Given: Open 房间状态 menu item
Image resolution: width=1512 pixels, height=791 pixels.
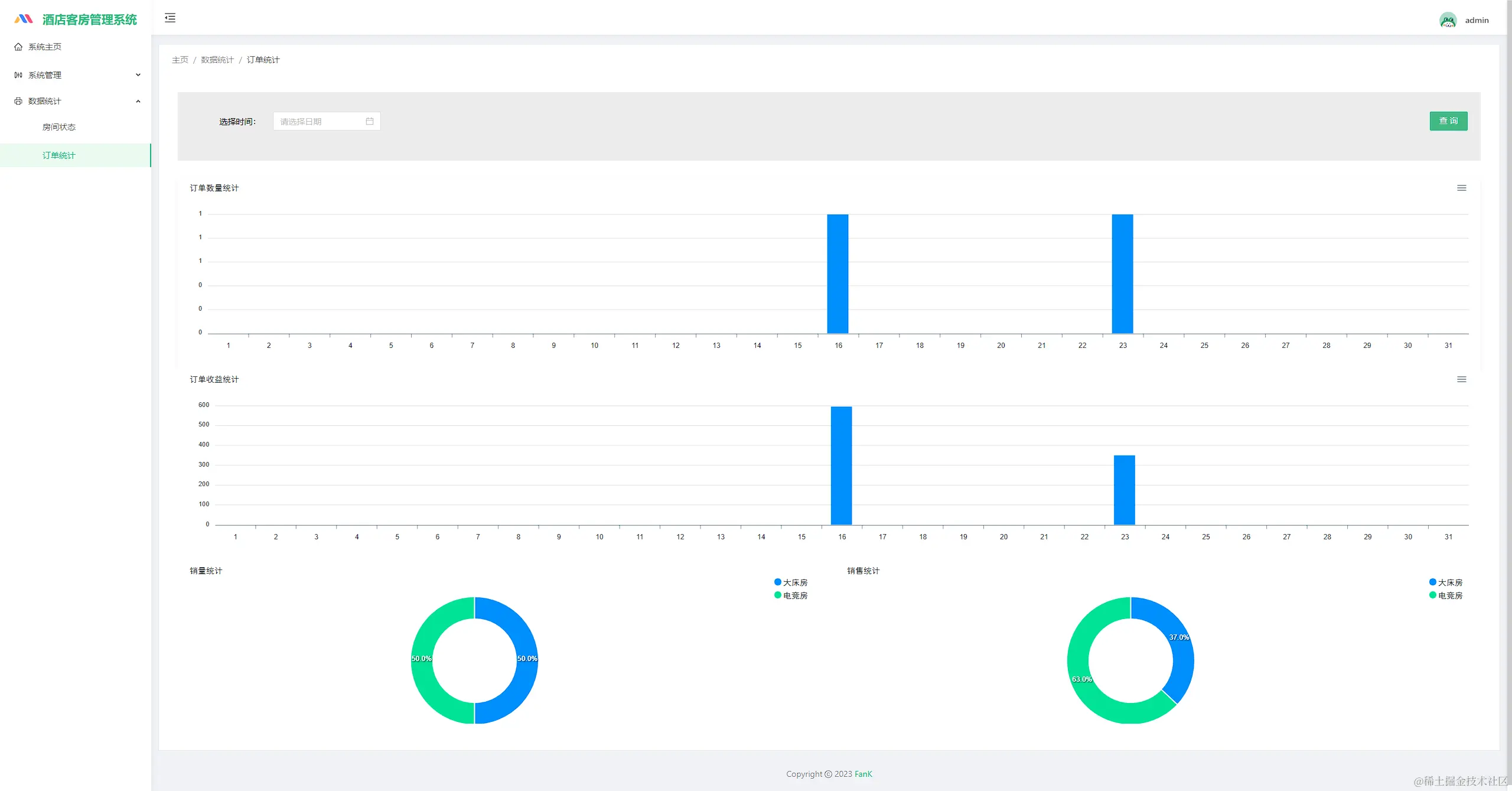Looking at the screenshot, I should (x=59, y=127).
